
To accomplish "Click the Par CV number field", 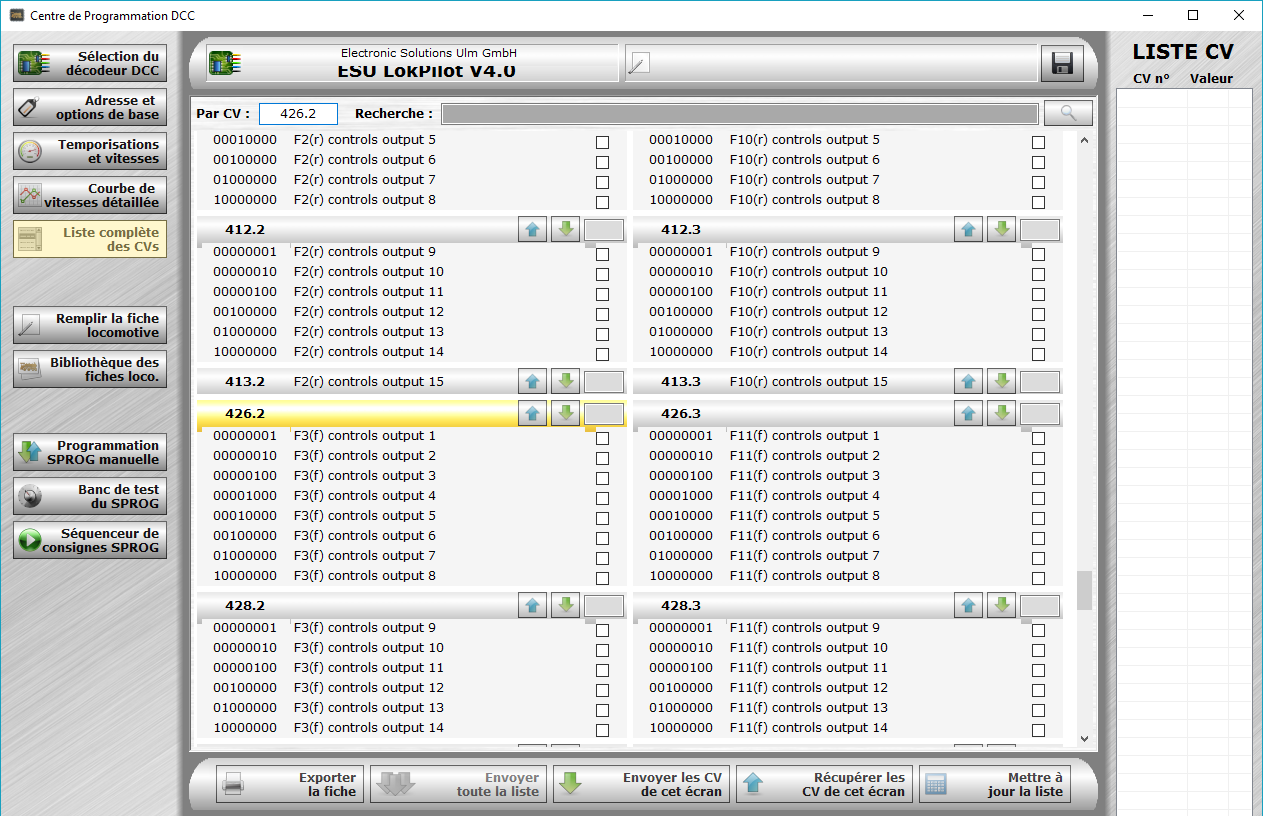I will pos(298,114).
